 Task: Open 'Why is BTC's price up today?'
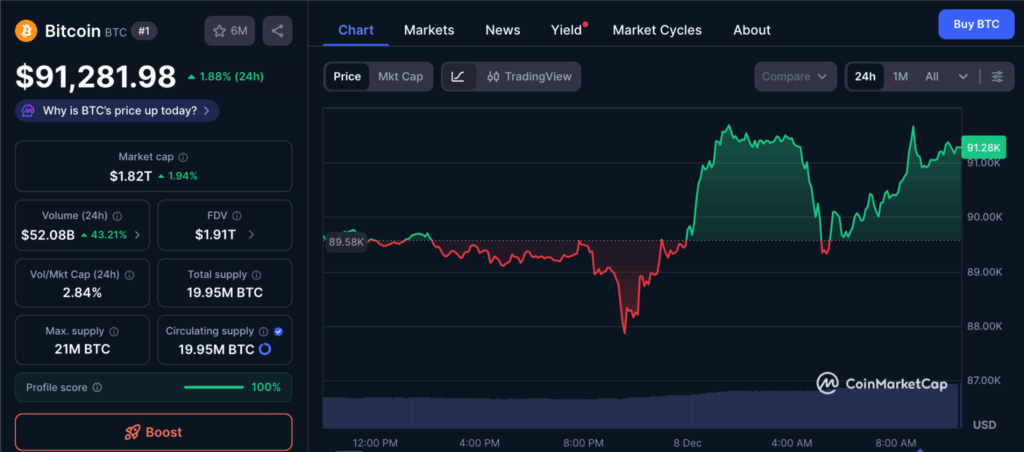click(118, 111)
